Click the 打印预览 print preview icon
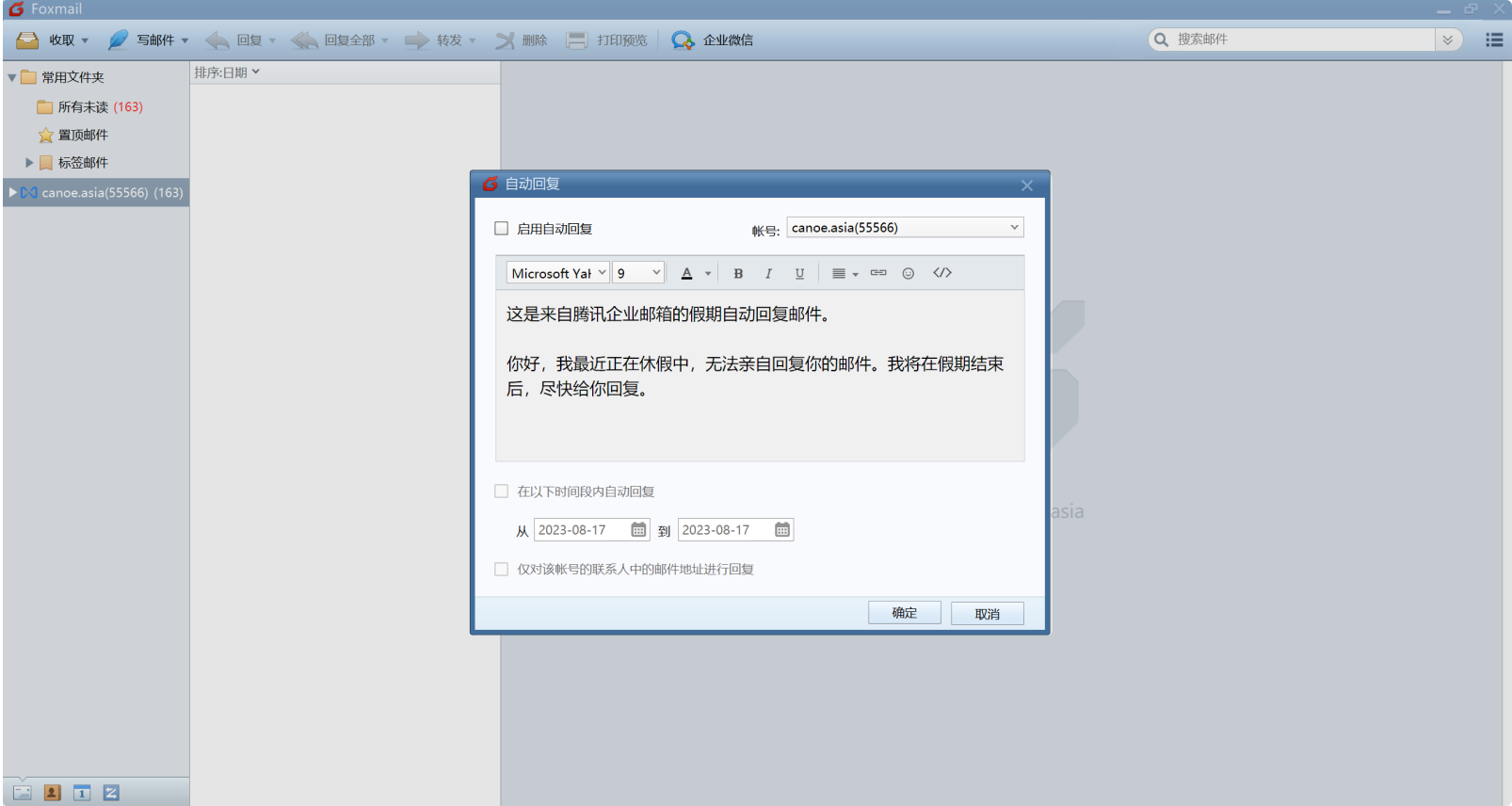Screen dimensions: 1512x806 coord(577,40)
